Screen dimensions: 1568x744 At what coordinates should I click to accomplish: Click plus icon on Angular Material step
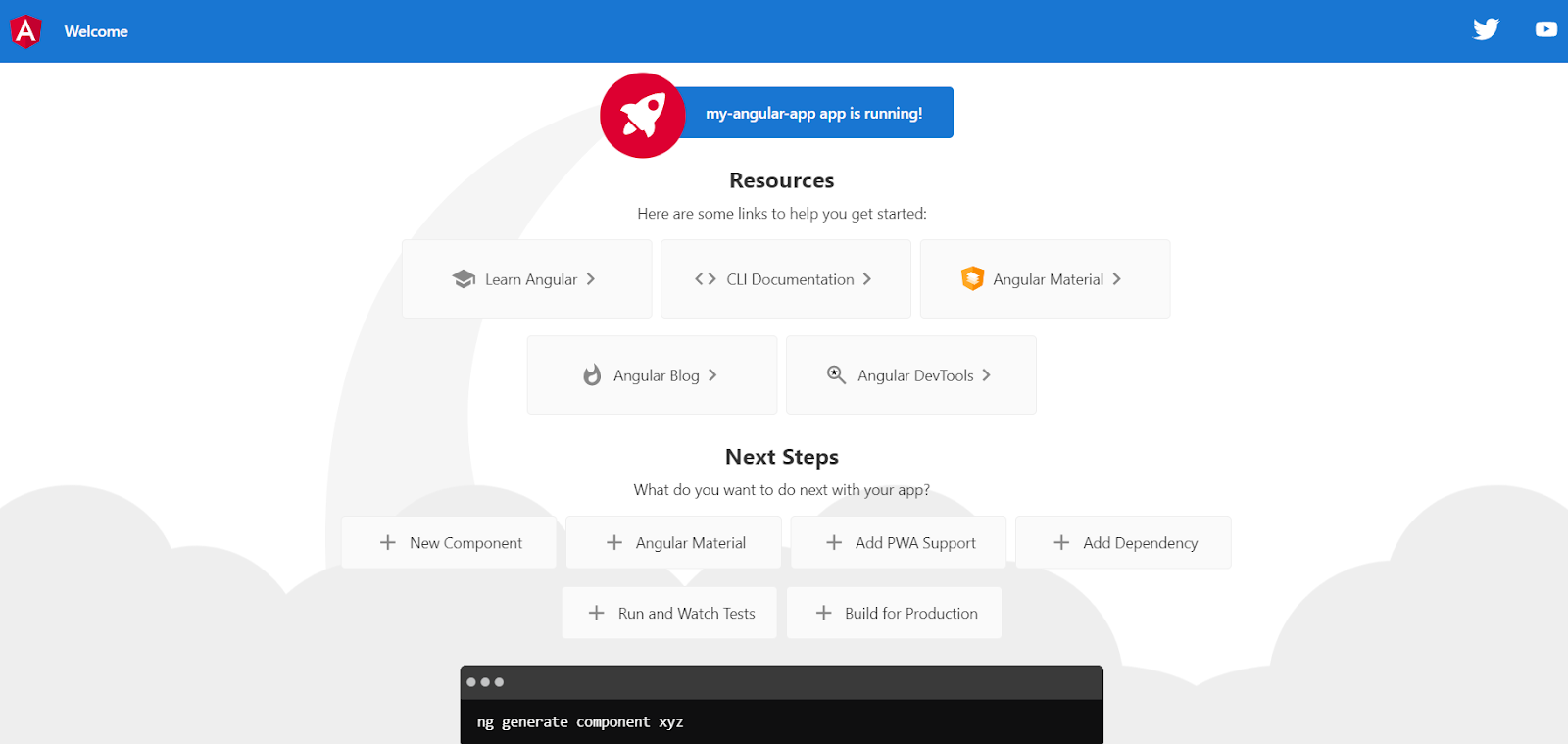click(614, 542)
